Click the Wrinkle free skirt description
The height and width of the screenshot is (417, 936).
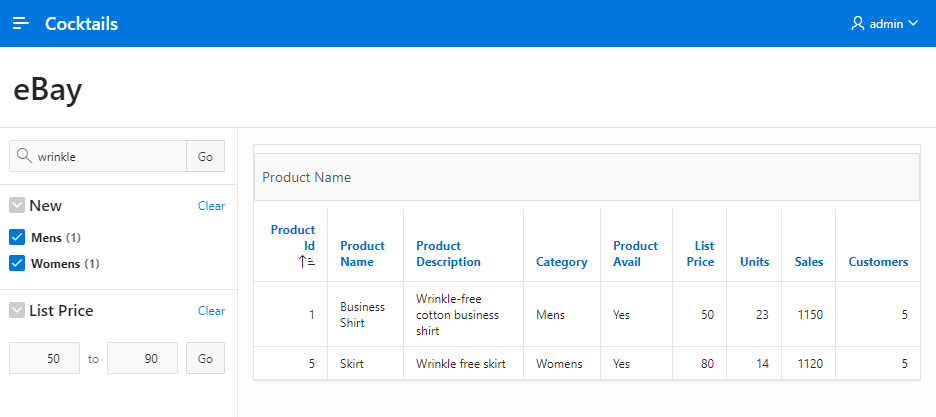(x=461, y=363)
